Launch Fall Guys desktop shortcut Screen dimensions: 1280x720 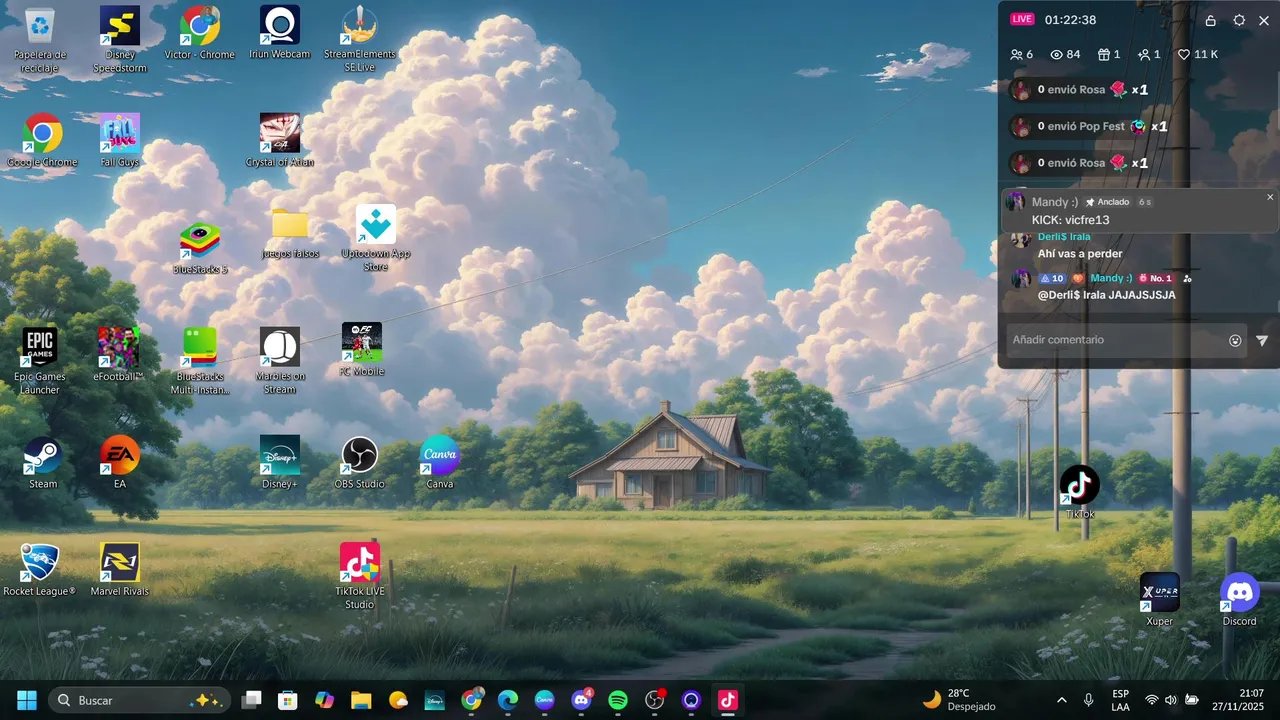120,140
